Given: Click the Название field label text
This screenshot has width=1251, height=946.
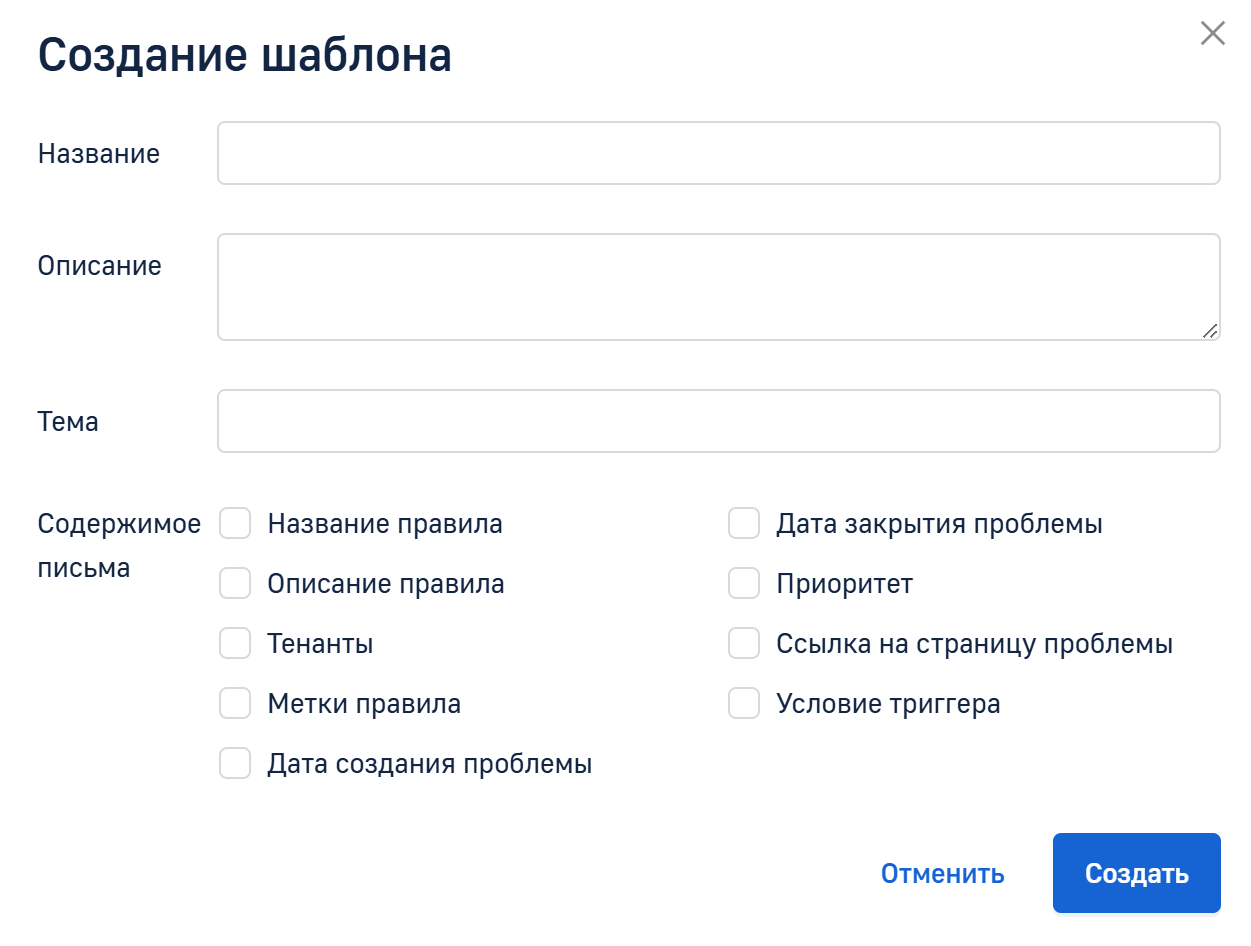Looking at the screenshot, I should (x=99, y=154).
